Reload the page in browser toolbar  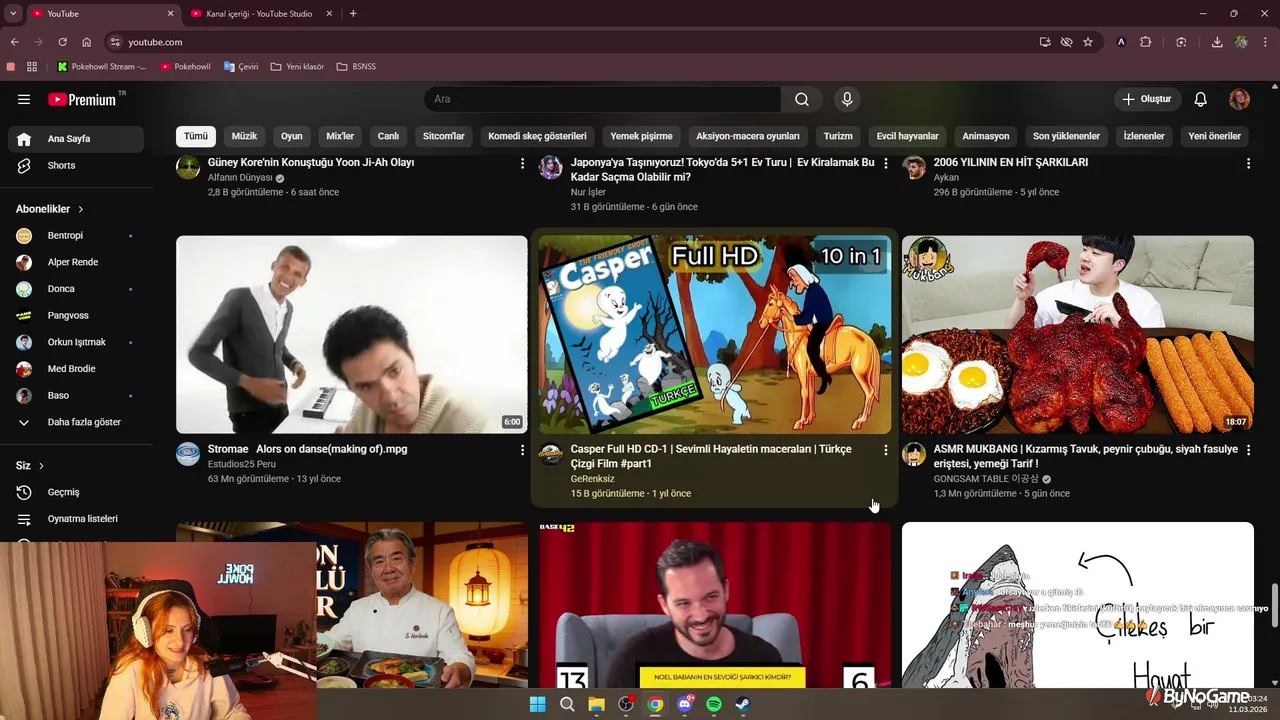pos(62,42)
